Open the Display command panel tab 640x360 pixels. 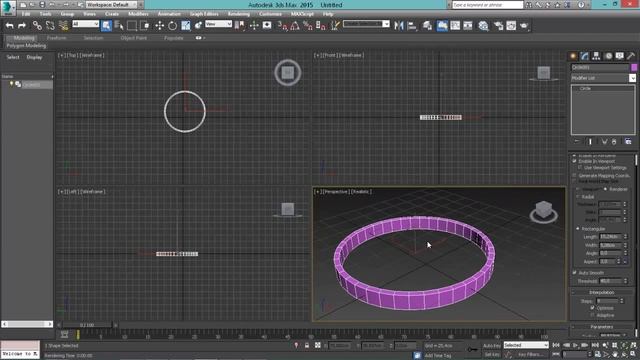tap(620, 56)
